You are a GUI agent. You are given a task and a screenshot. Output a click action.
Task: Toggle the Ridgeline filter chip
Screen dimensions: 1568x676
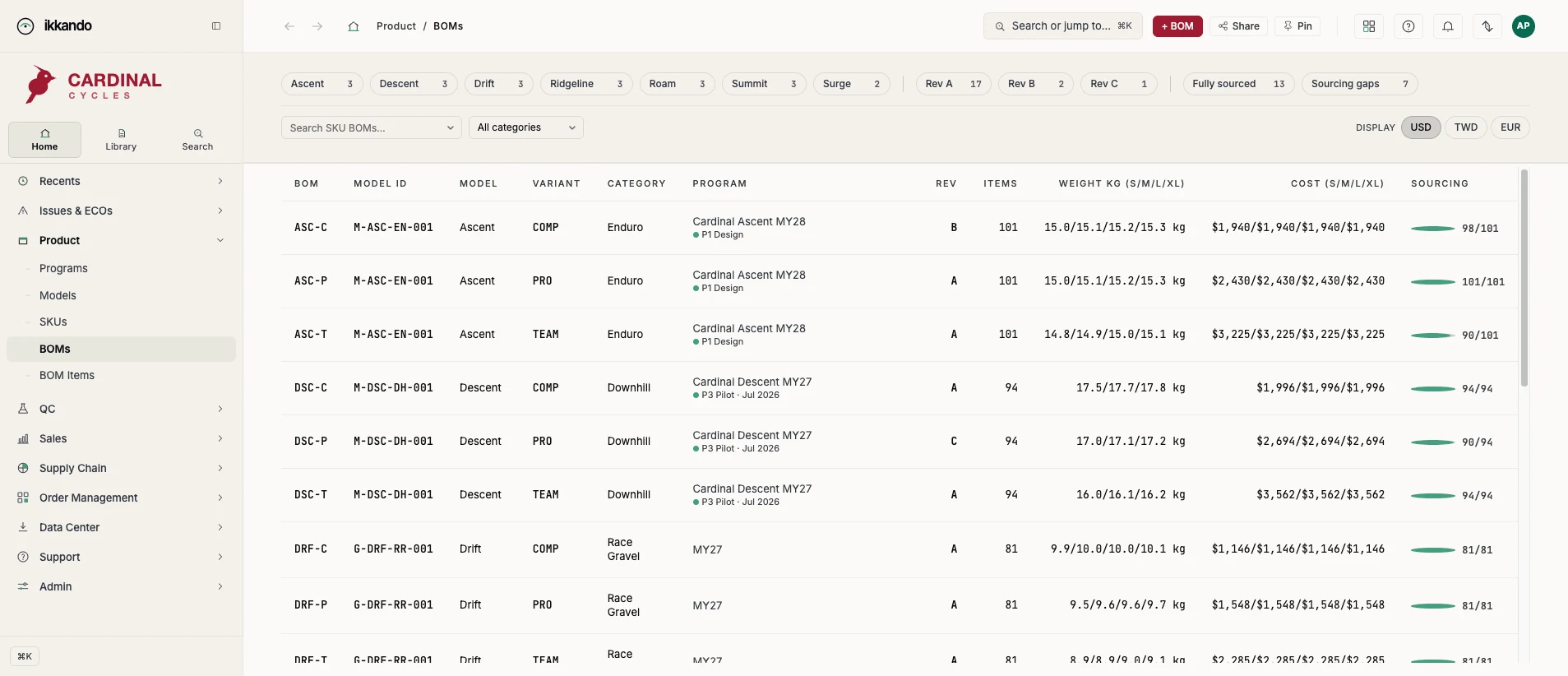(586, 84)
